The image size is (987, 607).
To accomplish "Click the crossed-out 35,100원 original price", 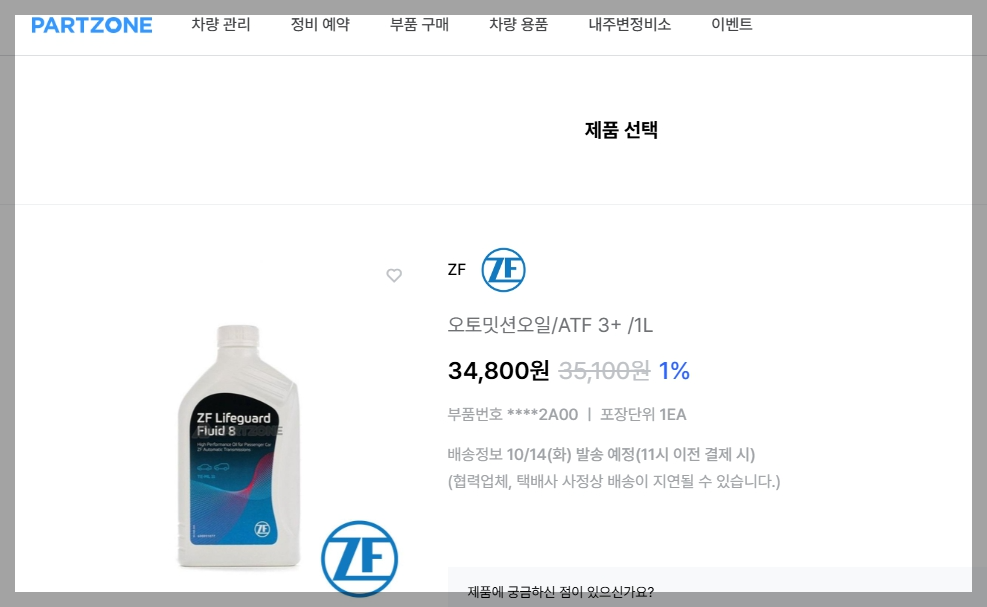I will [x=604, y=370].
